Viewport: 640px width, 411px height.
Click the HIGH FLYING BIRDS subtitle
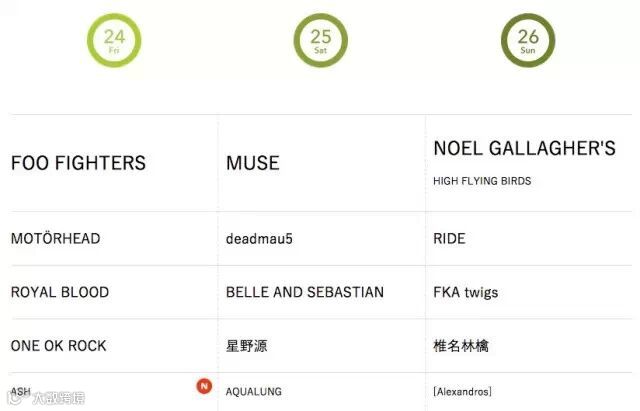click(482, 181)
